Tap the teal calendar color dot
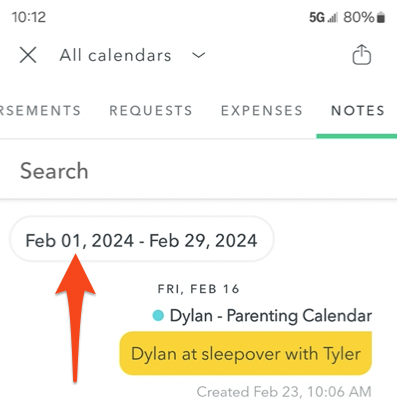The width and height of the screenshot is (397, 406). (158, 315)
